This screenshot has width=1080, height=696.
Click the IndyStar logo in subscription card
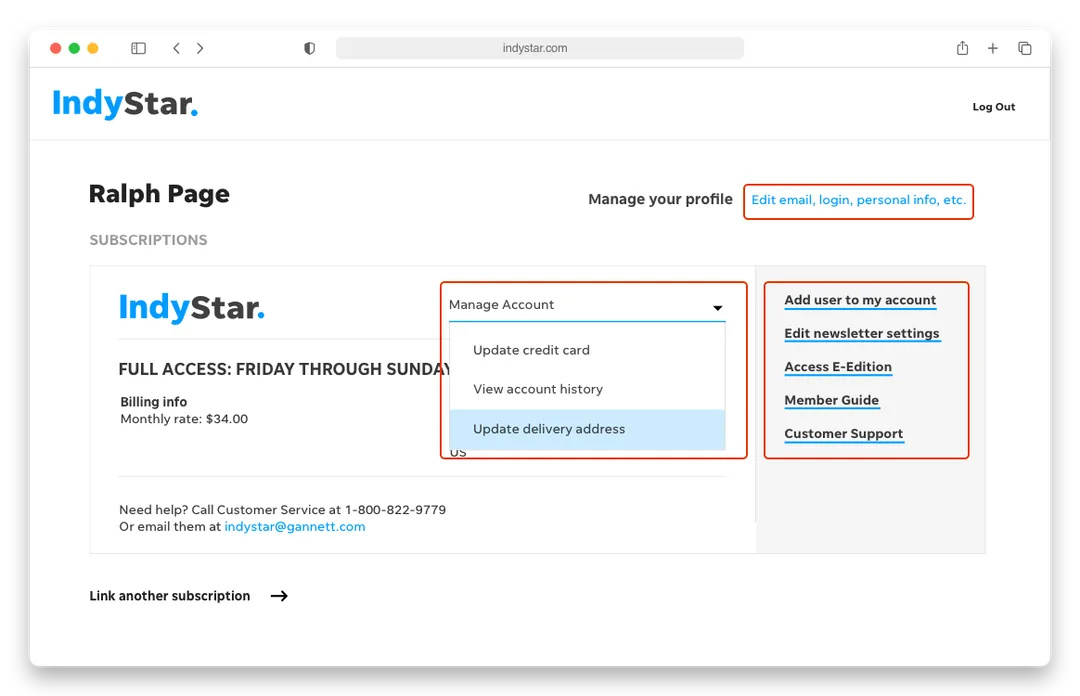pyautogui.click(x=191, y=308)
